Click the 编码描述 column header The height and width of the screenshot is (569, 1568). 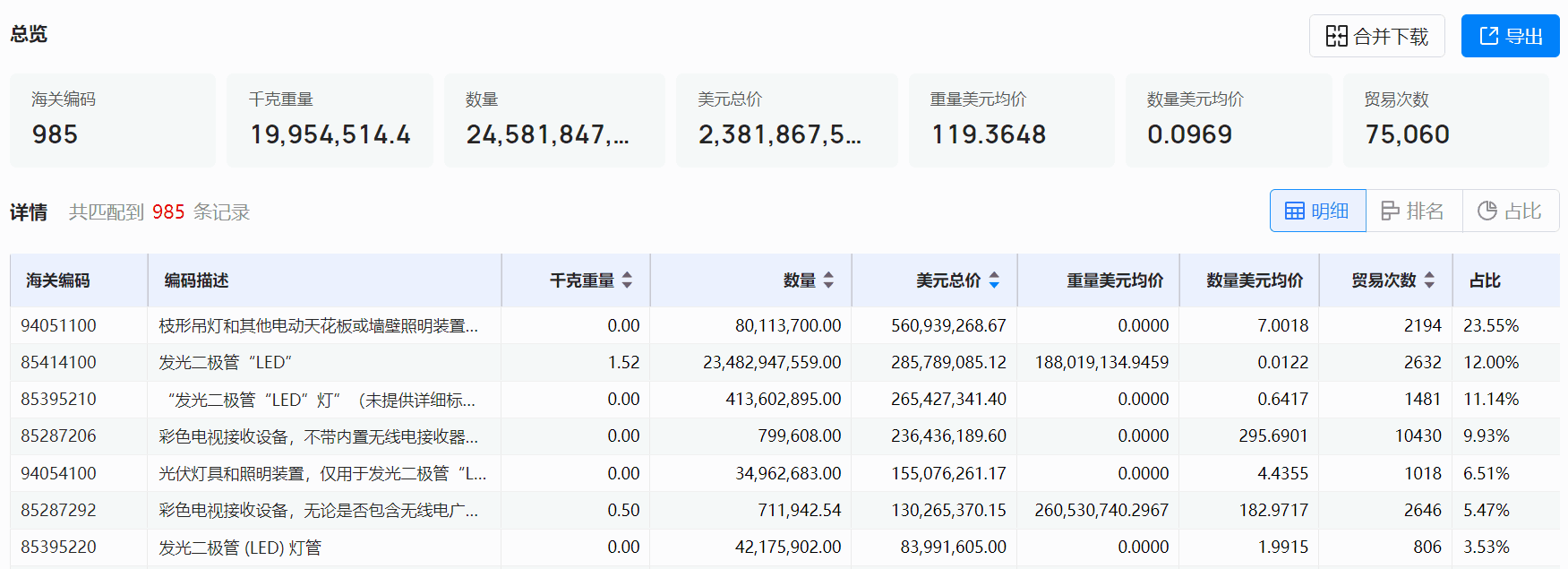(197, 280)
